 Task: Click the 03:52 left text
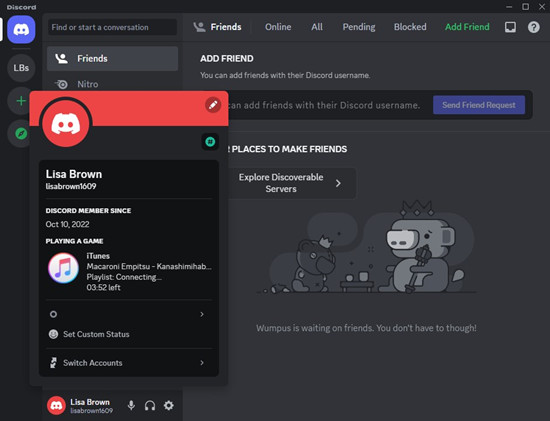point(103,288)
